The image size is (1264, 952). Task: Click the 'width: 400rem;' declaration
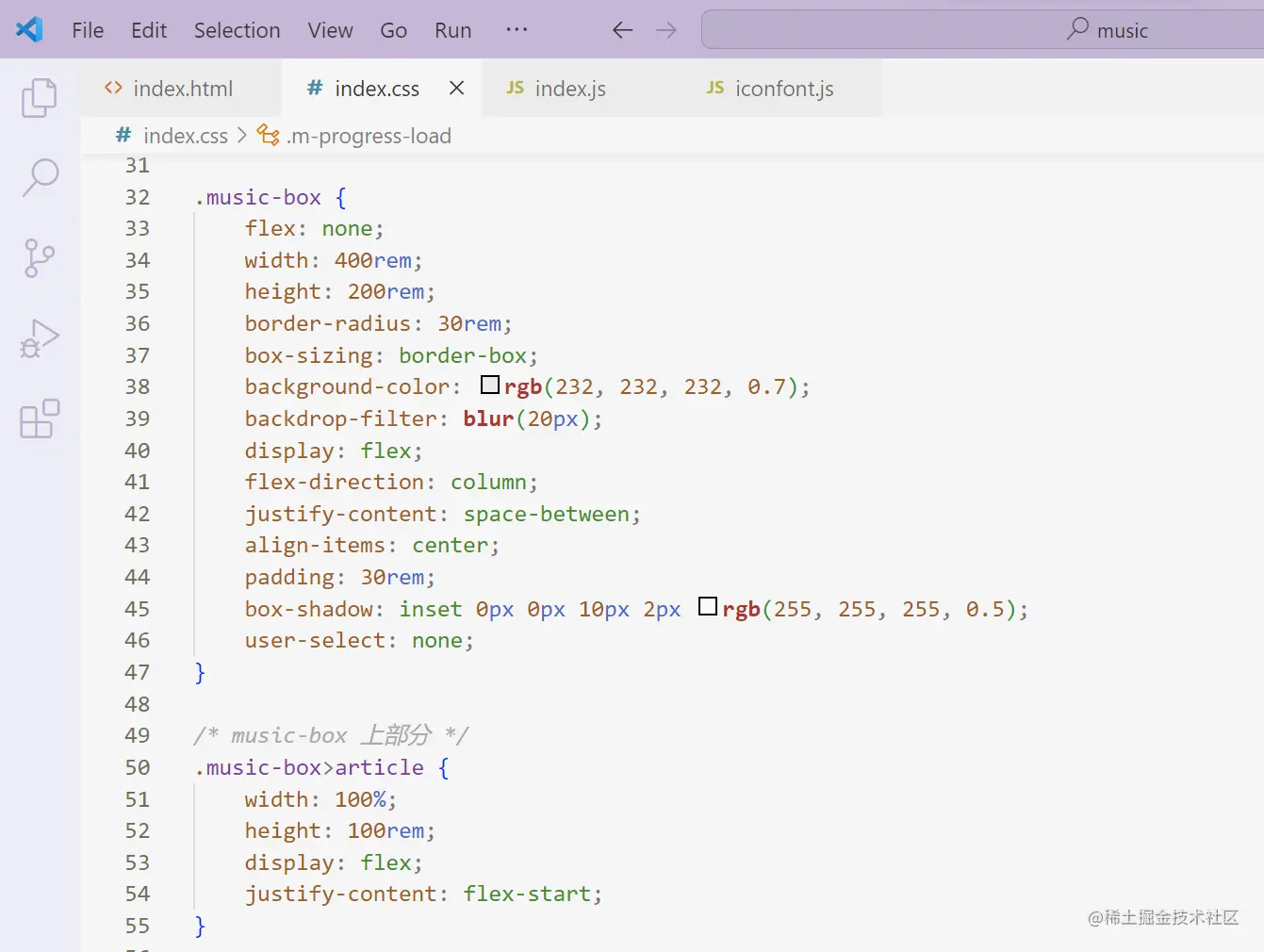(x=334, y=260)
